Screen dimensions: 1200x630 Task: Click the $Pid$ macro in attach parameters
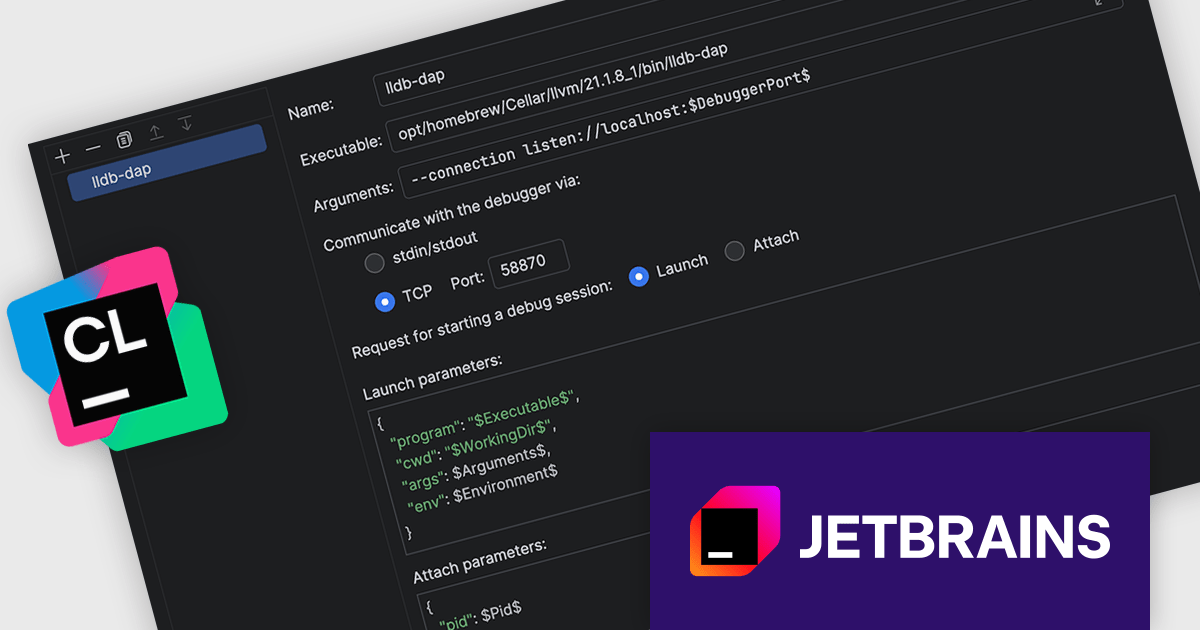[x=502, y=609]
